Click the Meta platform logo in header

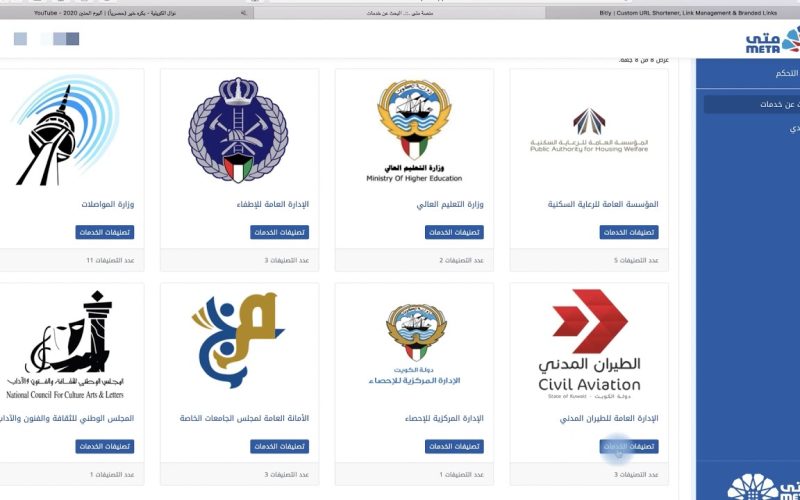[x=772, y=40]
